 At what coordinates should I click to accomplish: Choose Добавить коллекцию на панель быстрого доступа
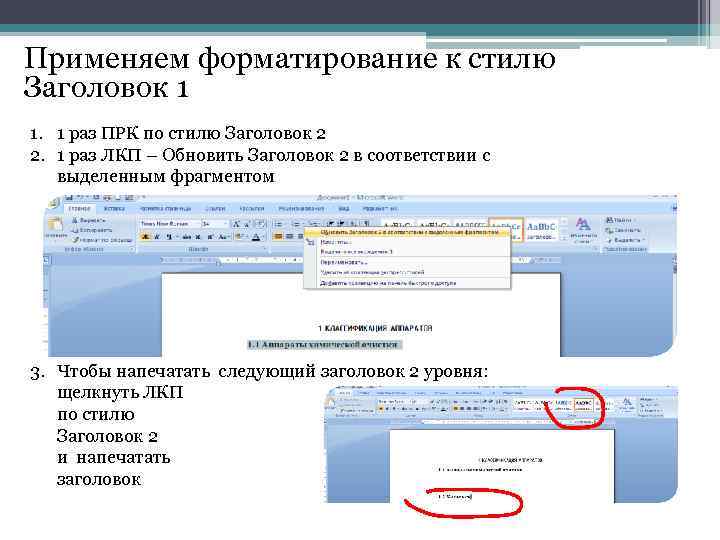409,283
